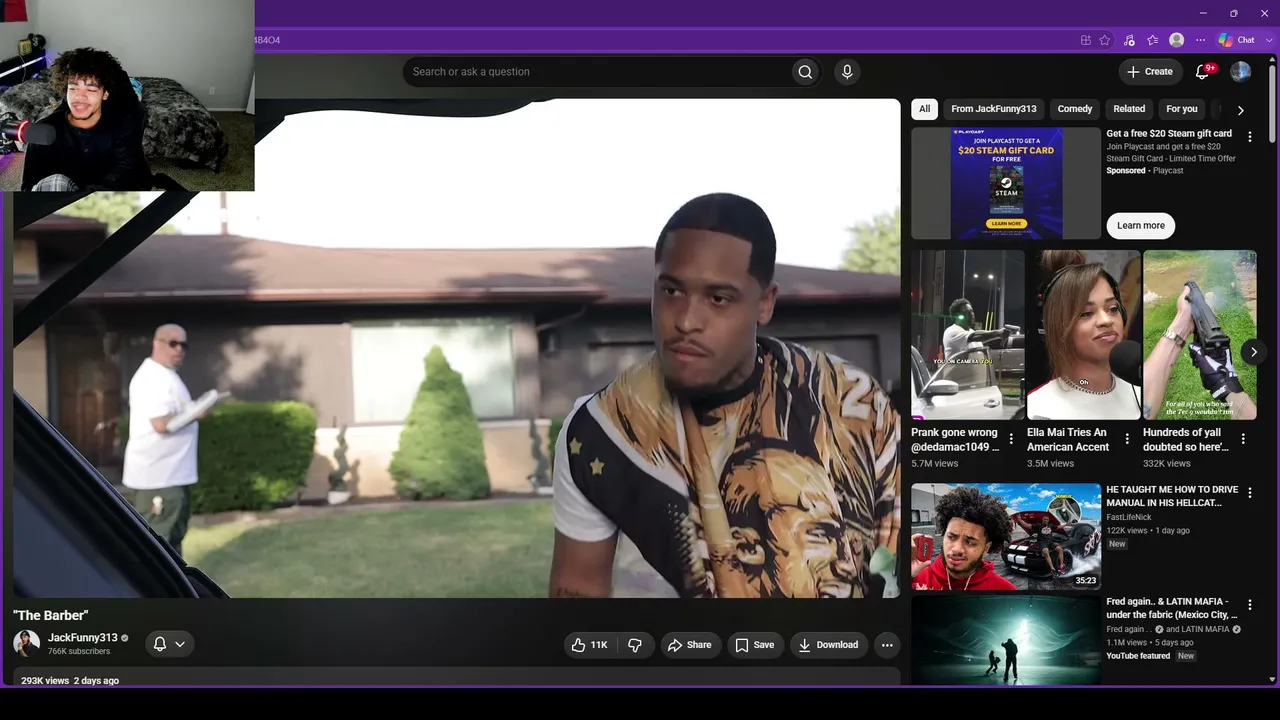Screen dimensions: 1280x720
Task: Open the Hundreds of yall short thumbnail
Action: (x=1200, y=335)
